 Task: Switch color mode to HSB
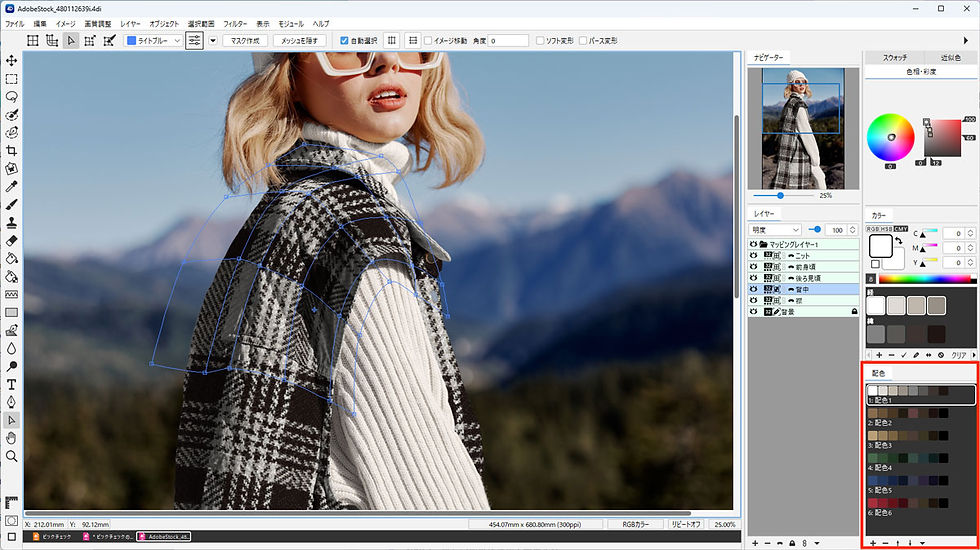click(x=886, y=229)
